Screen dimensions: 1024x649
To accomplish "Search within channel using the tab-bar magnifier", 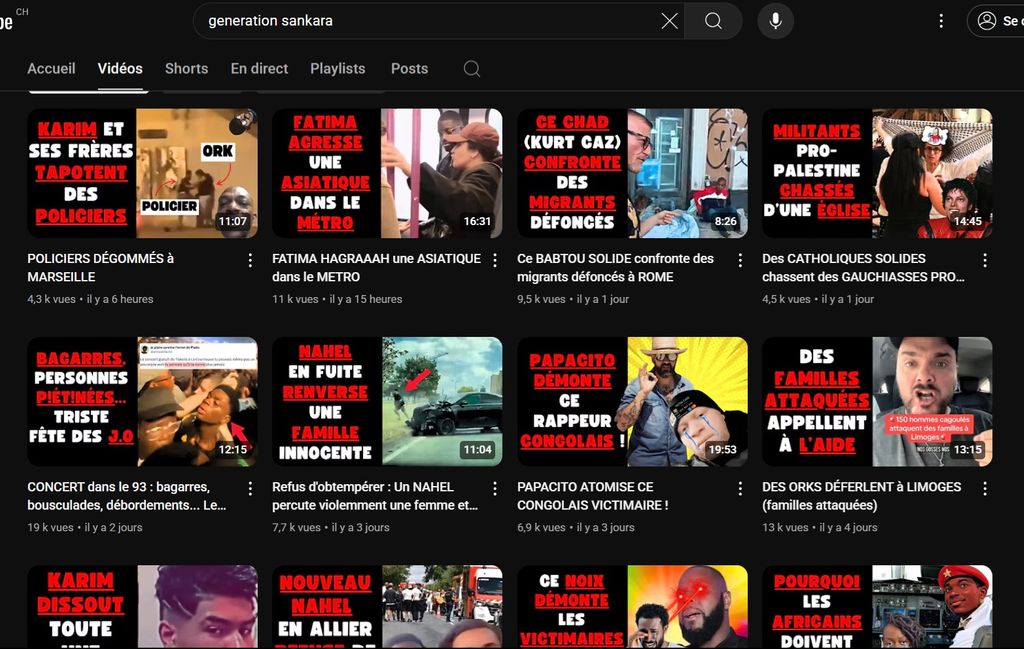I will [x=472, y=69].
